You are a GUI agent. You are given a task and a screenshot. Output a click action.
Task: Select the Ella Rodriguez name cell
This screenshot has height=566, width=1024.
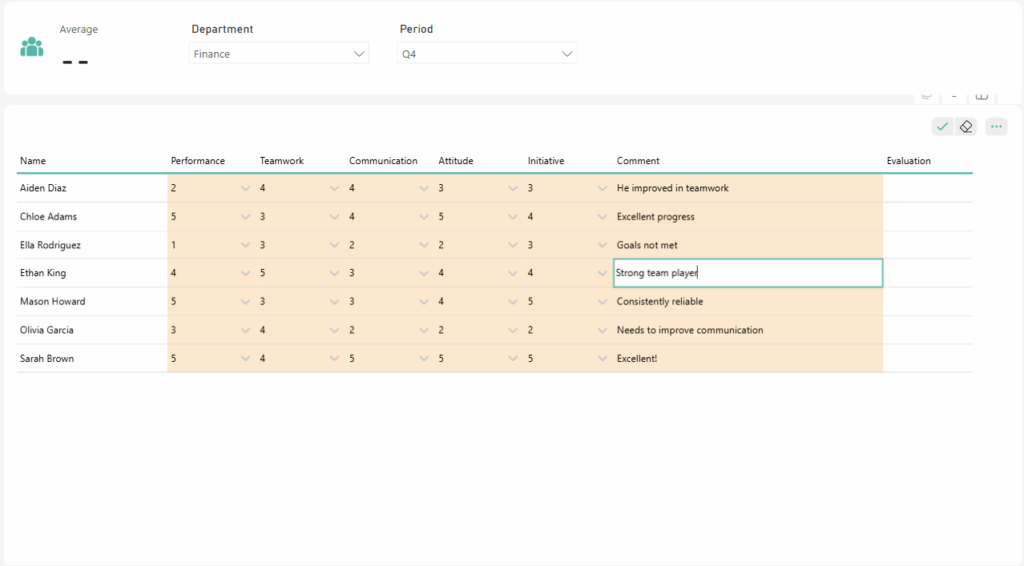92,245
